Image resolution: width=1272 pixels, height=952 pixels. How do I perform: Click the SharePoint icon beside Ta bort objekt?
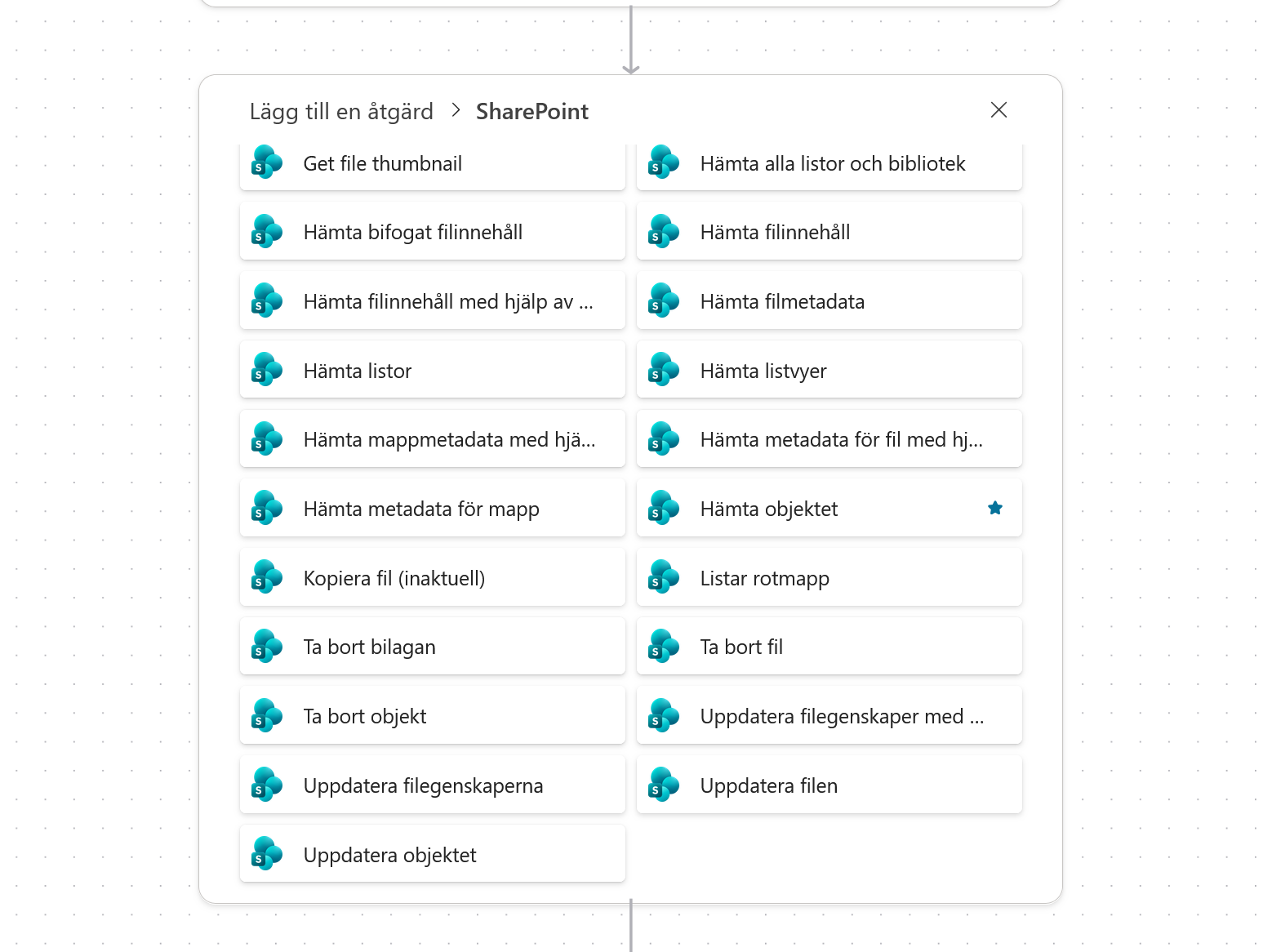[267, 716]
